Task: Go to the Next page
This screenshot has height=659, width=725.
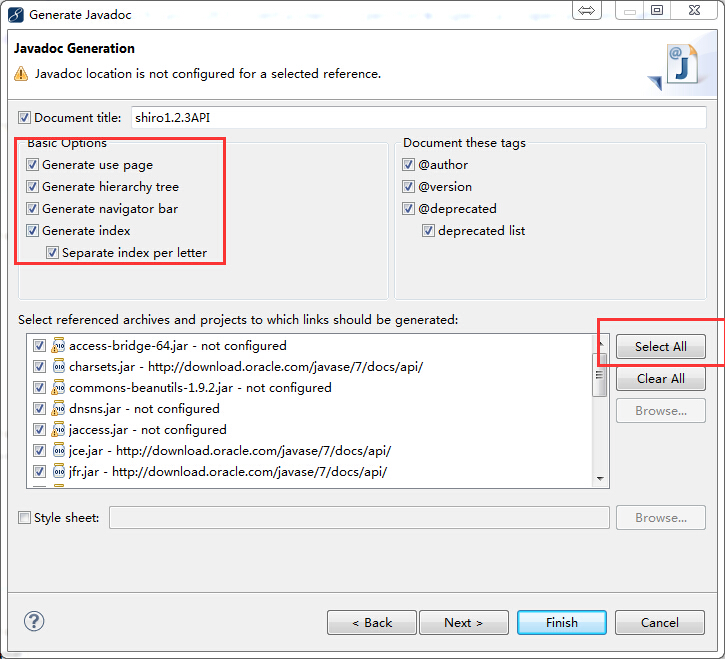Action: coord(463,622)
